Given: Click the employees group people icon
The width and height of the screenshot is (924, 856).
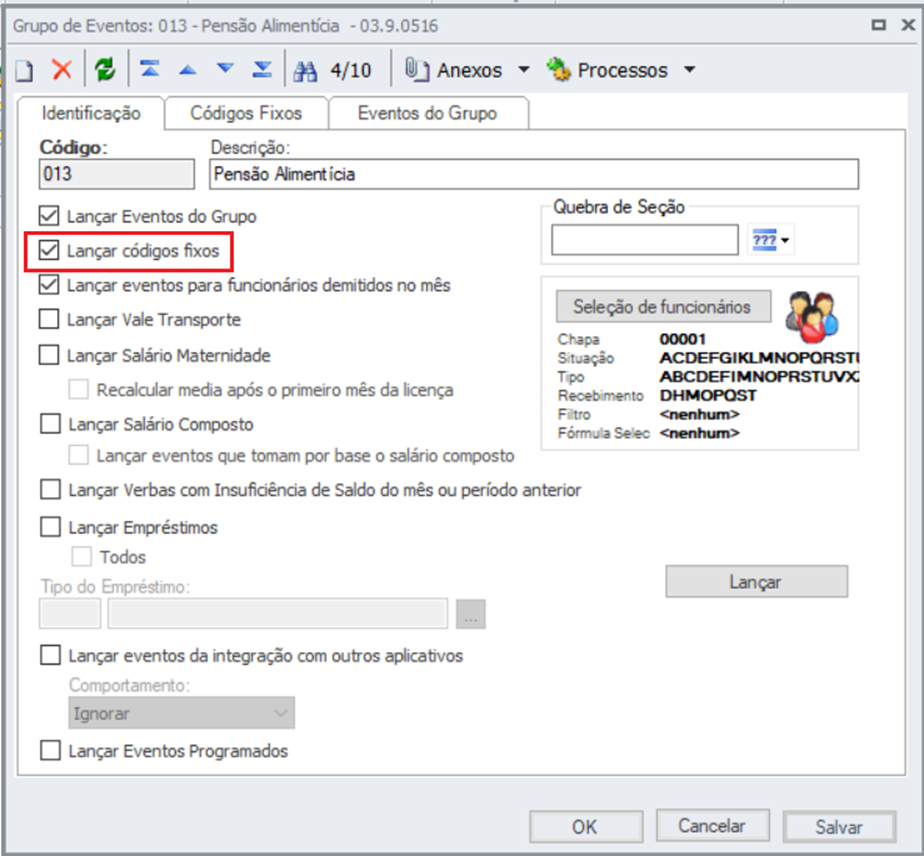Looking at the screenshot, I should 811,317.
